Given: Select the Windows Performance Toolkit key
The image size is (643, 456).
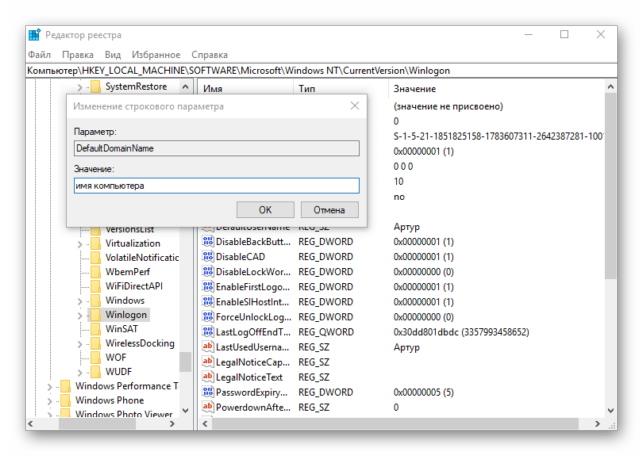Looking at the screenshot, I should click(x=126, y=386).
